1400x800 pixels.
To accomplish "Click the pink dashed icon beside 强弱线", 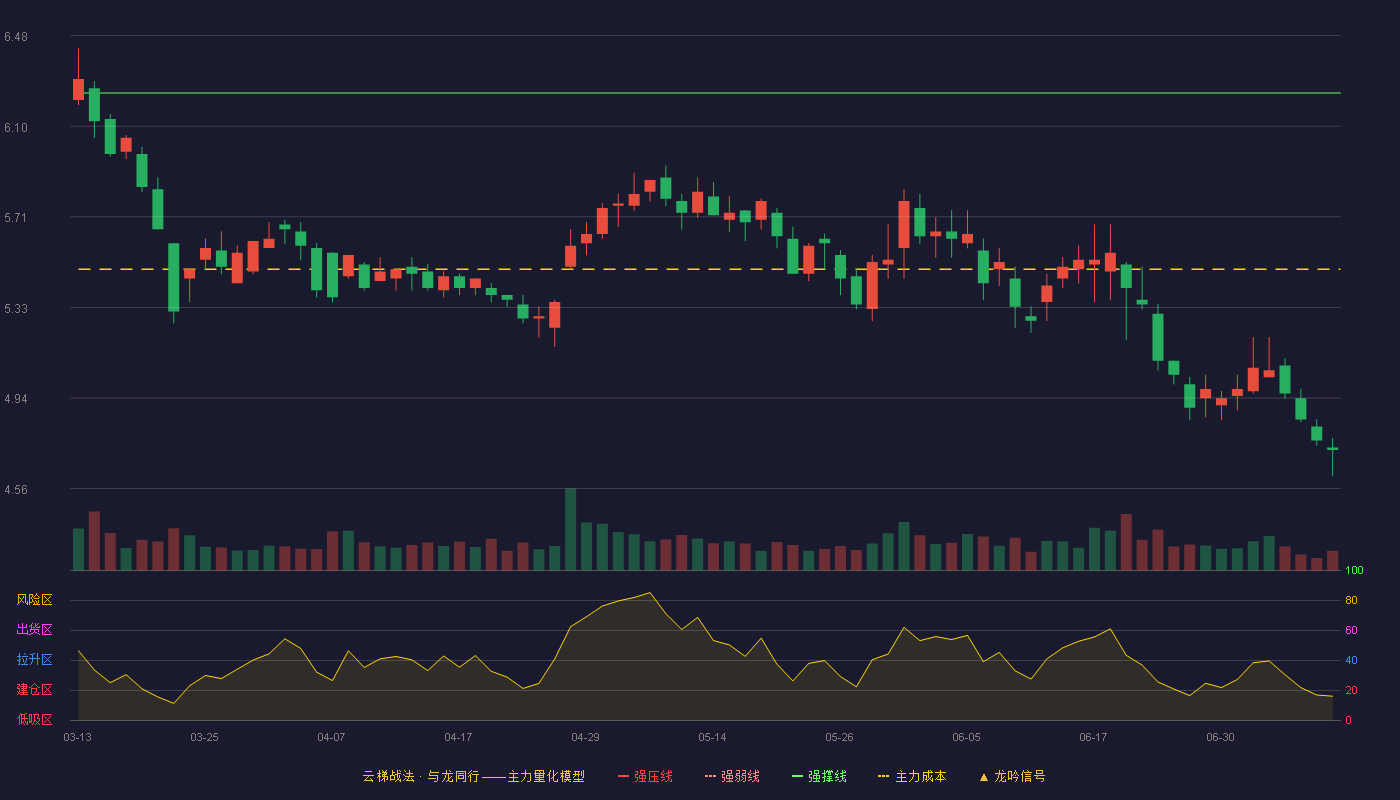I will pos(710,777).
